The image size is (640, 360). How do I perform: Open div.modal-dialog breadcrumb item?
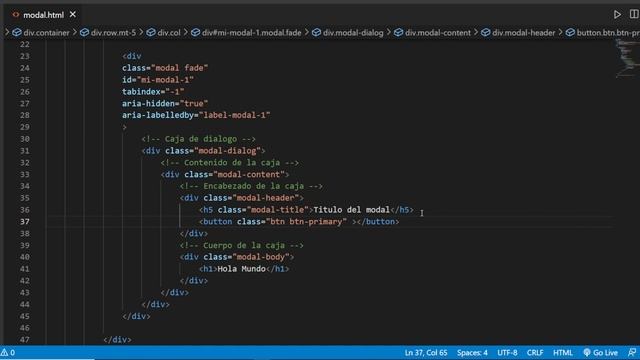click(x=353, y=33)
